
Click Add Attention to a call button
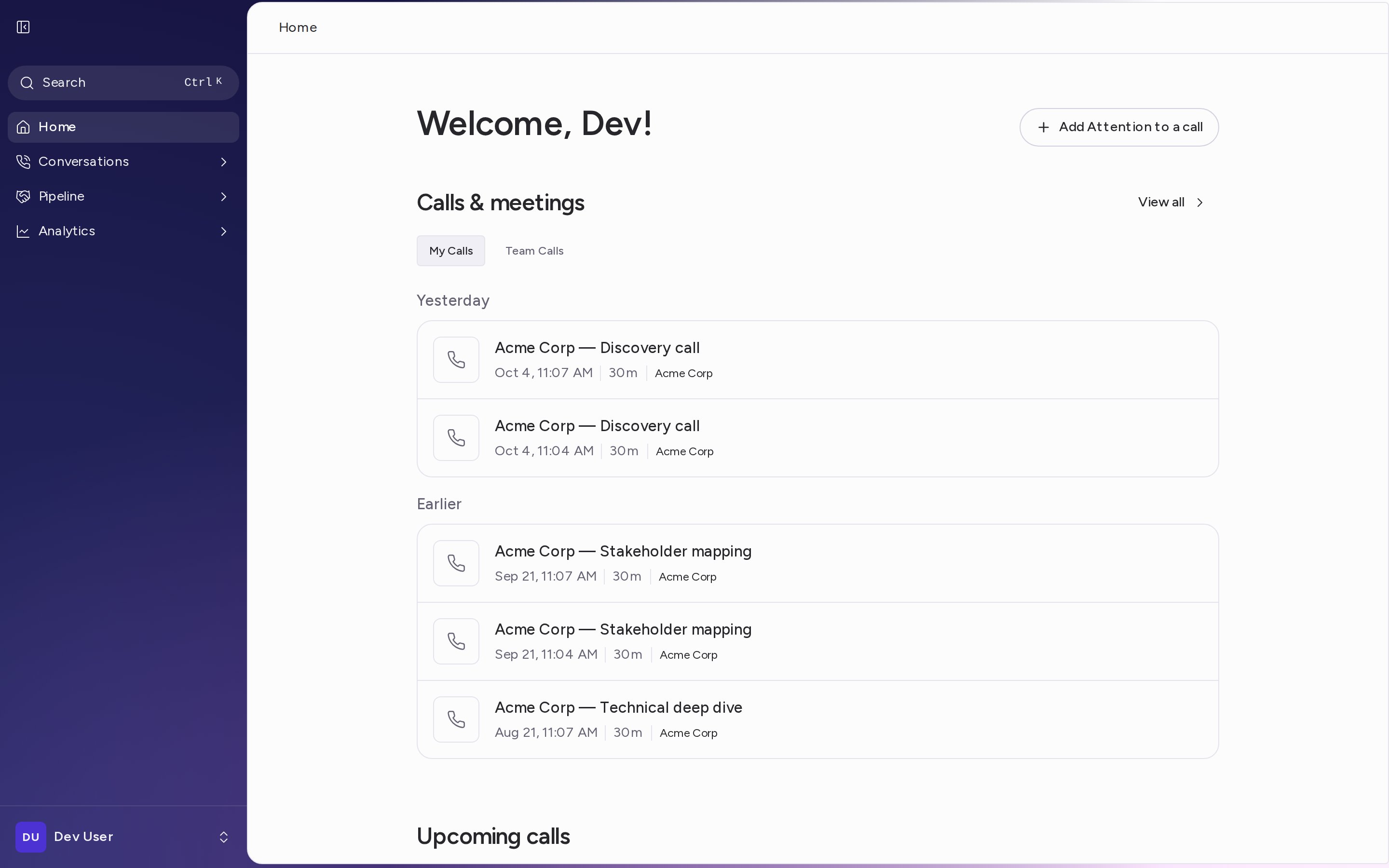pyautogui.click(x=1118, y=127)
